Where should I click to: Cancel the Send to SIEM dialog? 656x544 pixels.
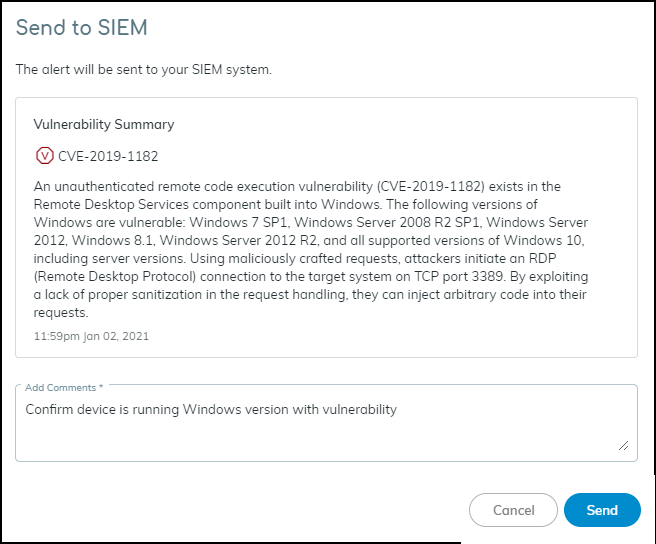point(513,510)
